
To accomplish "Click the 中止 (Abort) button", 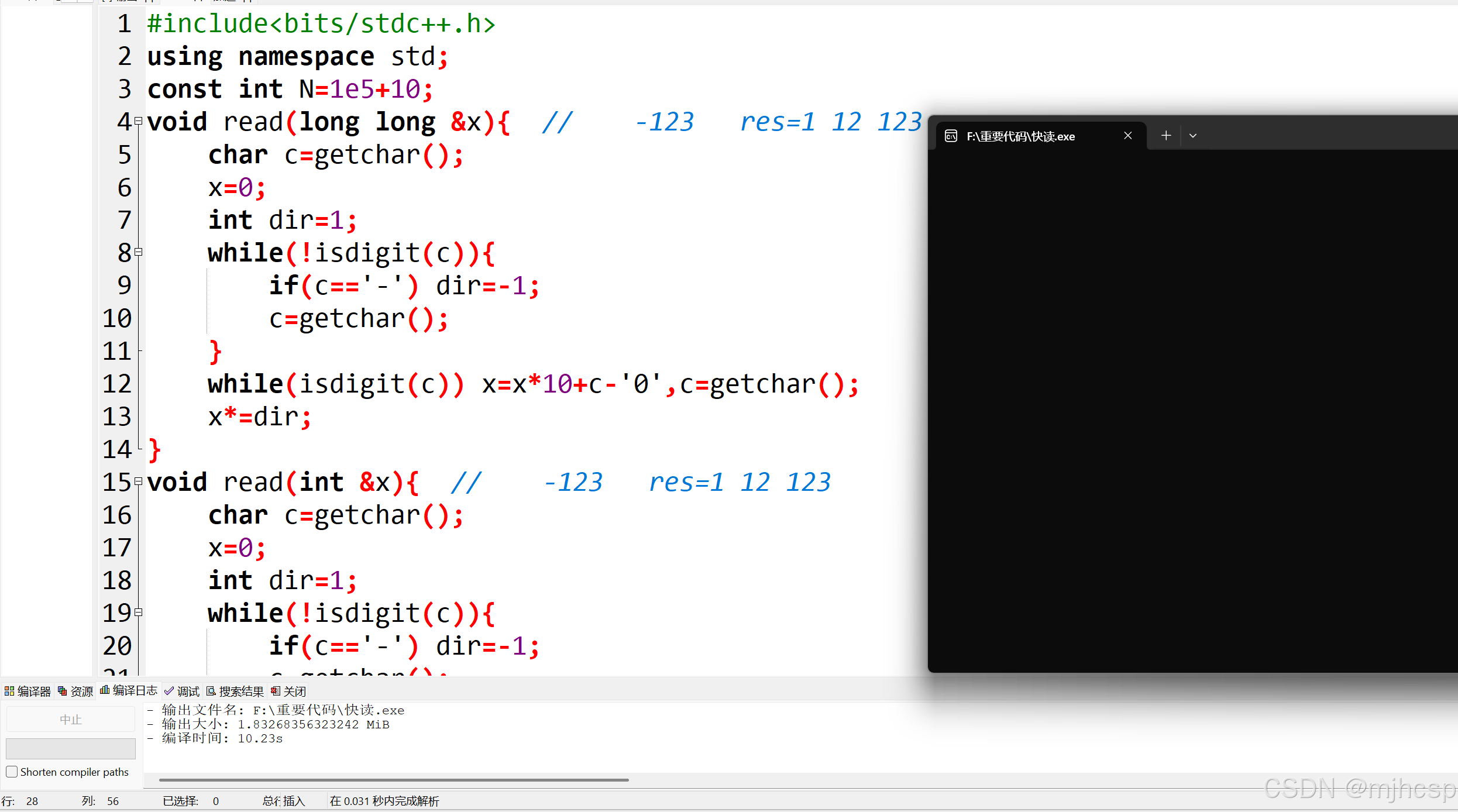I will [x=70, y=720].
